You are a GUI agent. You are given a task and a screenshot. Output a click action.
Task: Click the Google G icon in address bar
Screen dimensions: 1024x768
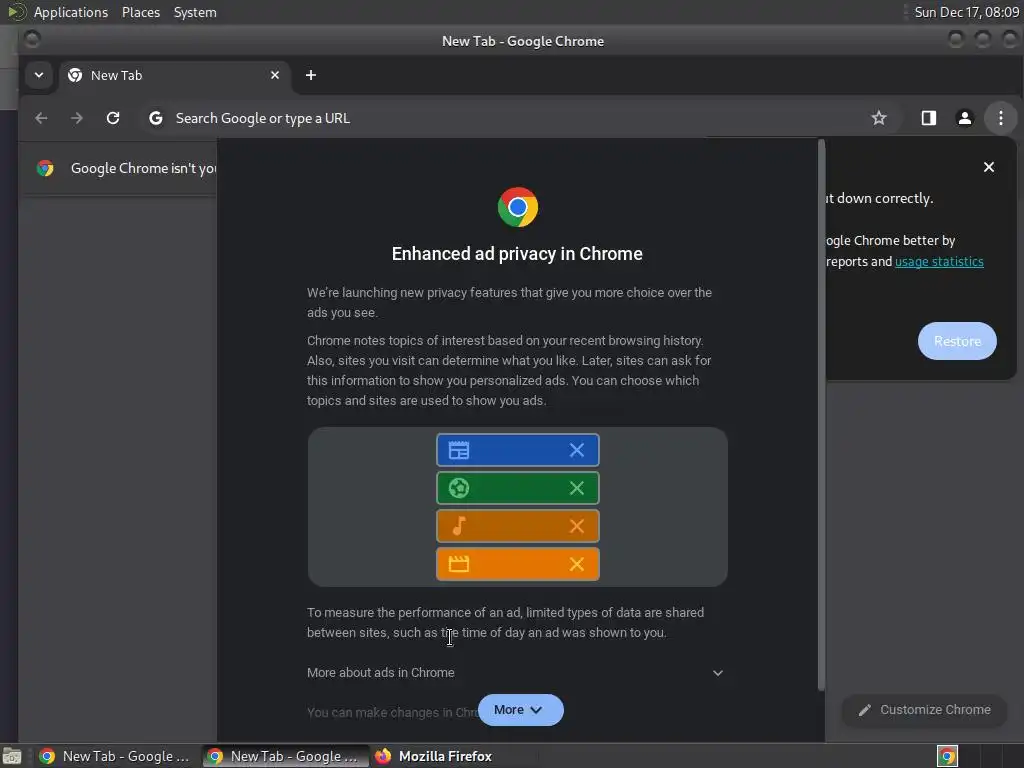pos(155,118)
